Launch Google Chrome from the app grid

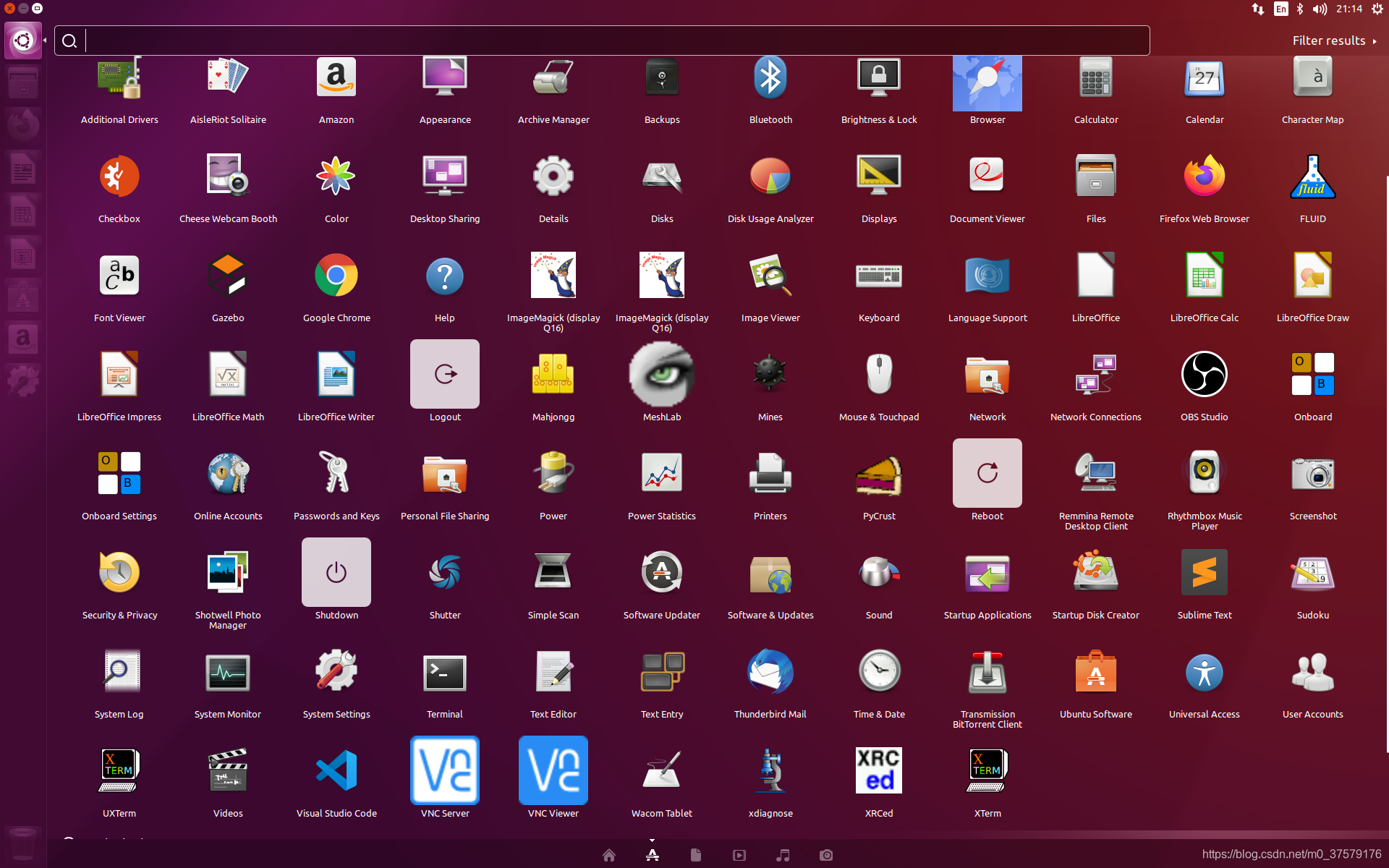click(336, 276)
